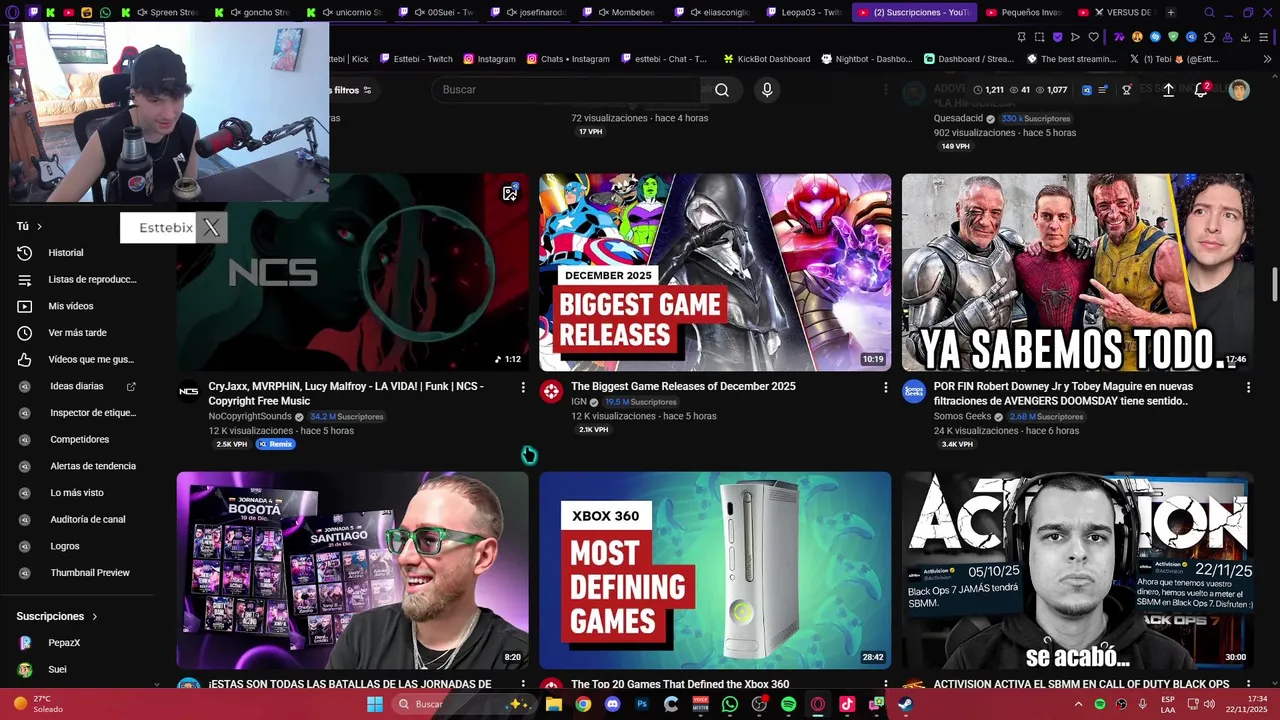Open more options for Activision SBMM video

coord(1248,685)
